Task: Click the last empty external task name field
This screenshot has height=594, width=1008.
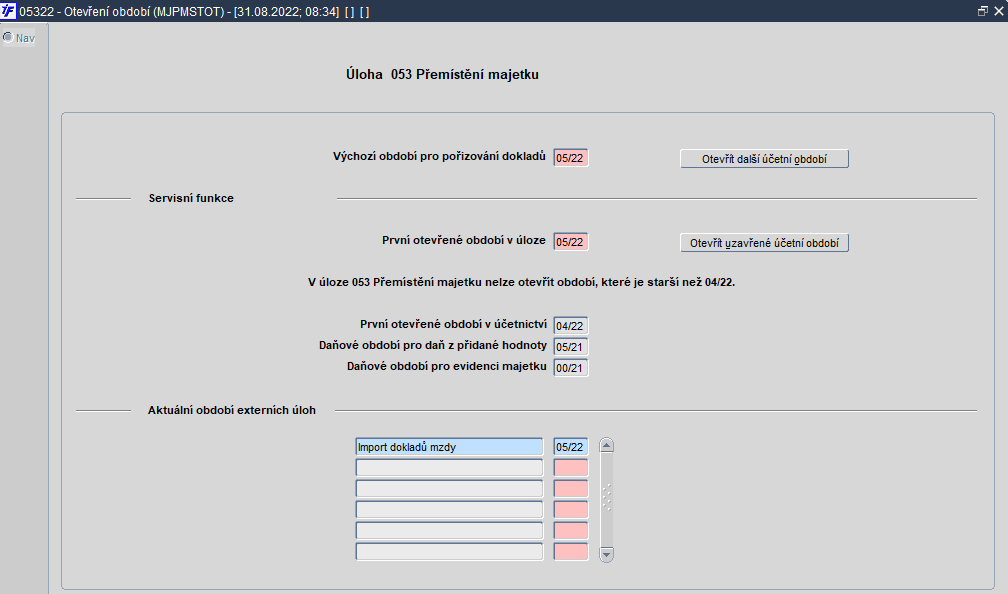Action: click(x=448, y=552)
